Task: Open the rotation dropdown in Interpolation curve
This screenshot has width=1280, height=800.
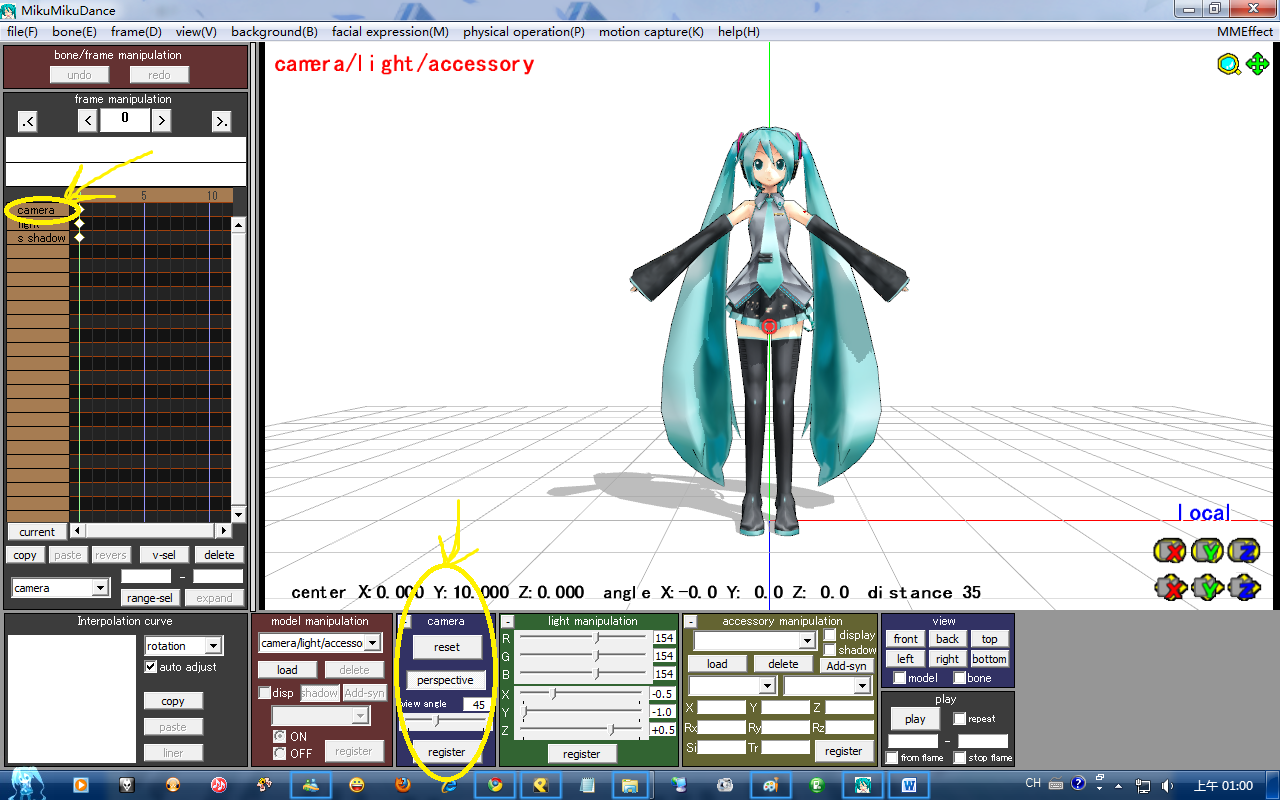Action: coord(183,646)
